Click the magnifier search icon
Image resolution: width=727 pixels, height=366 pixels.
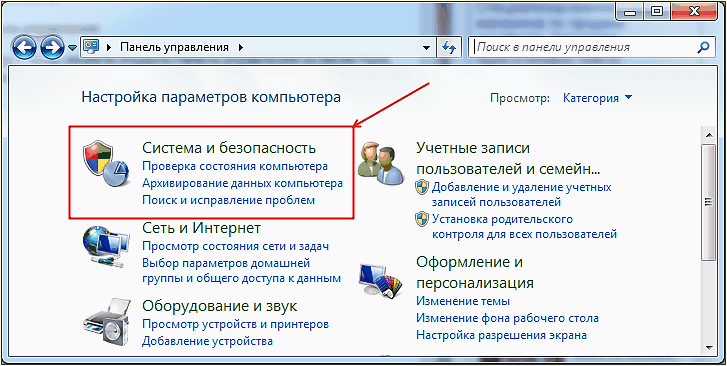click(703, 47)
